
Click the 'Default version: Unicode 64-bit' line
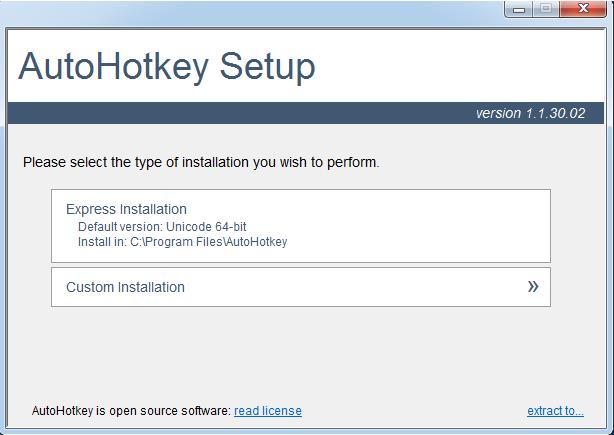pos(162,227)
